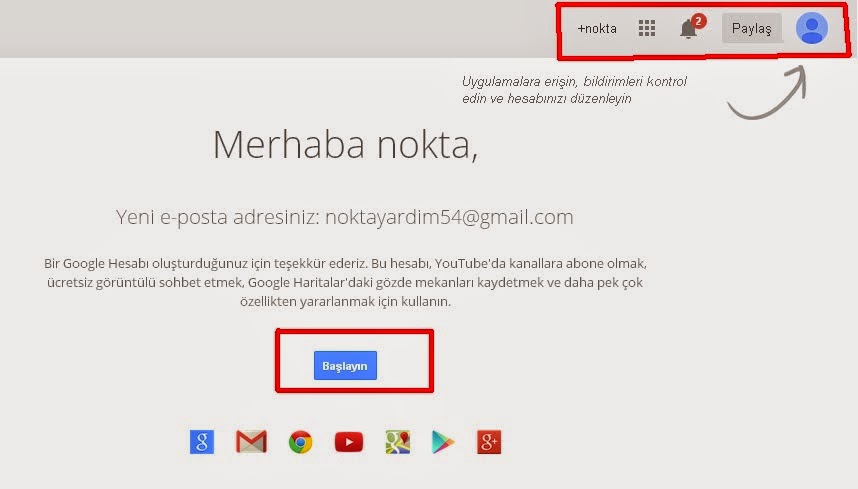Image resolution: width=858 pixels, height=489 pixels.
Task: Open the blue account profile avatar
Action: 811,28
